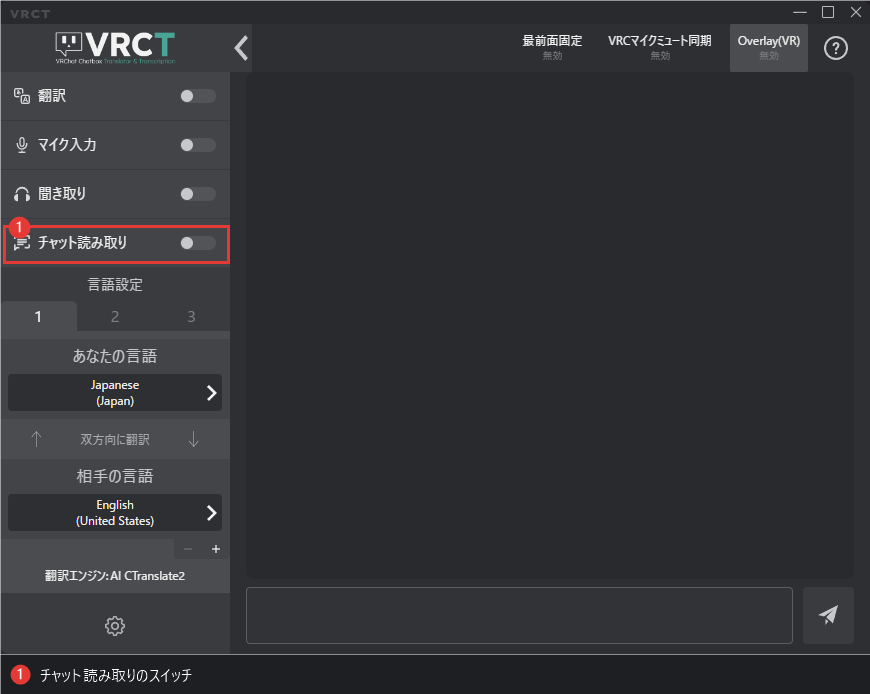The width and height of the screenshot is (870, 694).
Task: Toggle the 聞き取り listening switch
Action: pyautogui.click(x=198, y=194)
